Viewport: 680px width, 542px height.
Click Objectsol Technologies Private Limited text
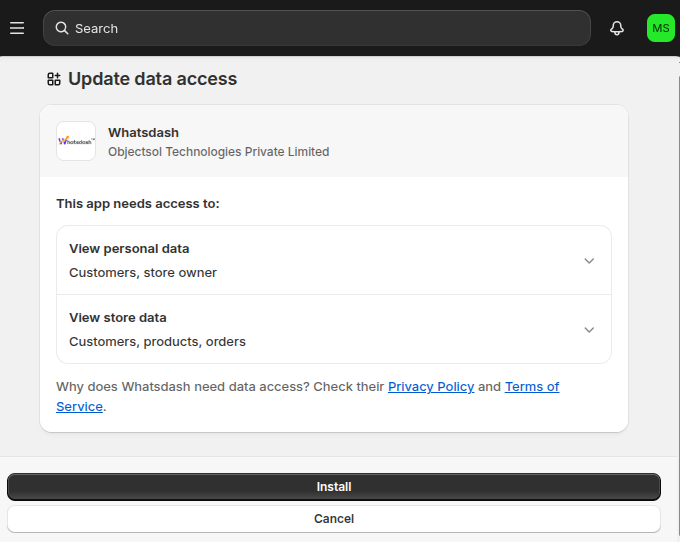218,152
